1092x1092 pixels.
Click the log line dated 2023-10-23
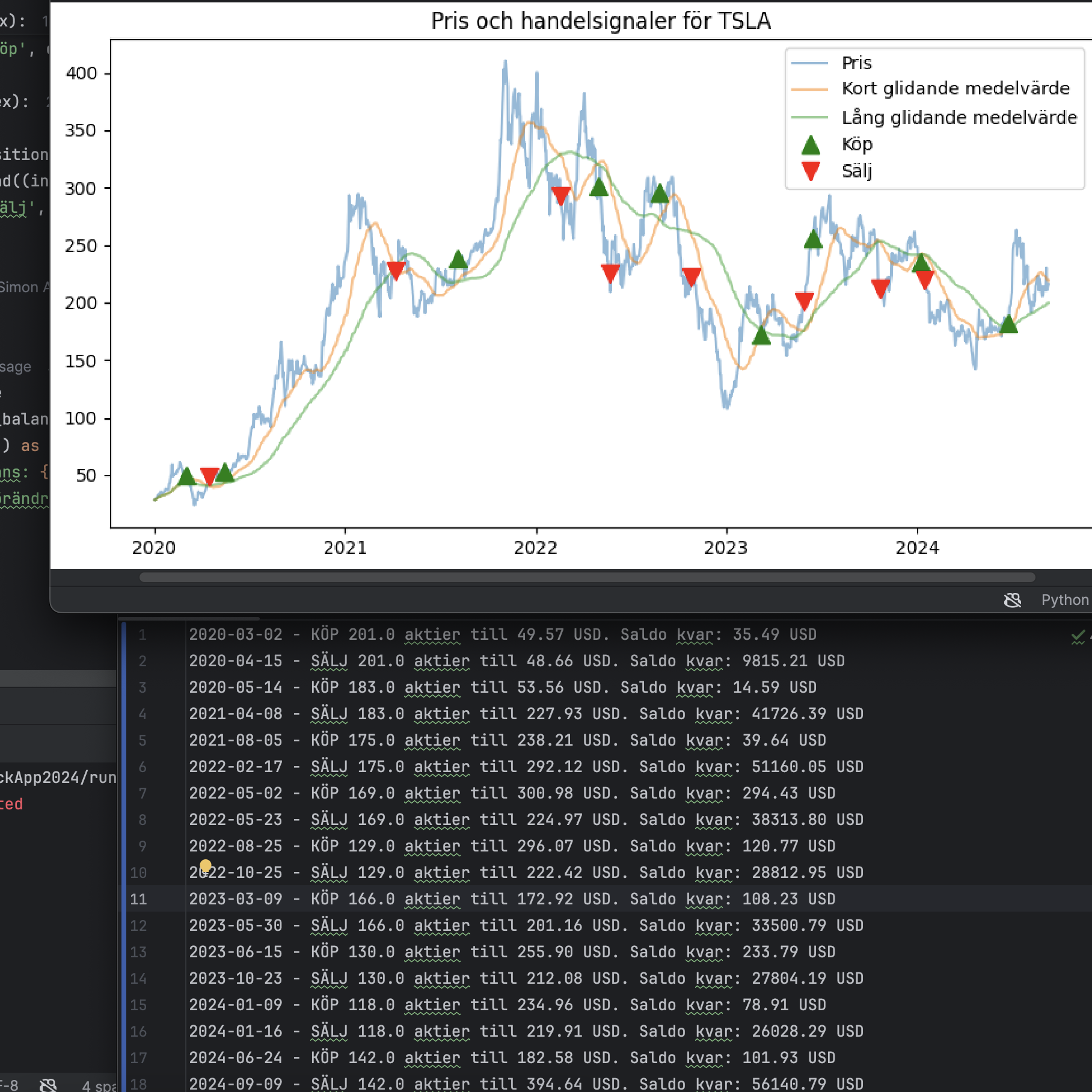click(x=526, y=979)
